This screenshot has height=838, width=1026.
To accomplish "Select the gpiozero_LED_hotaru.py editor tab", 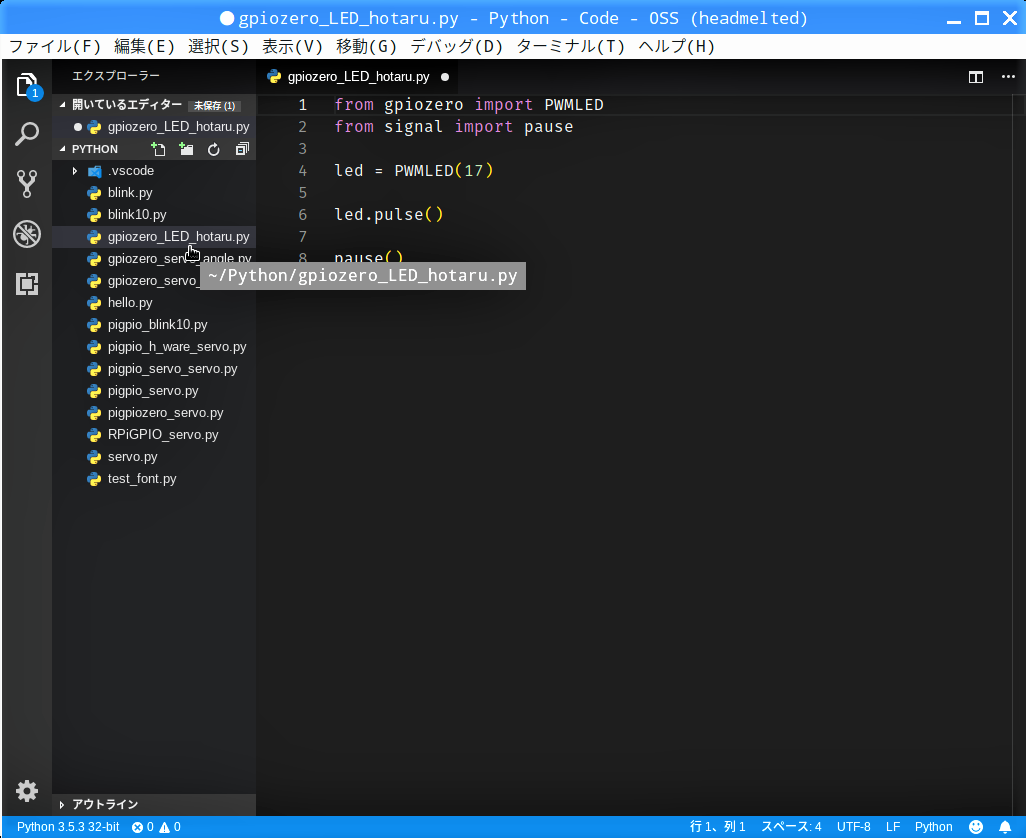I will coord(359,77).
